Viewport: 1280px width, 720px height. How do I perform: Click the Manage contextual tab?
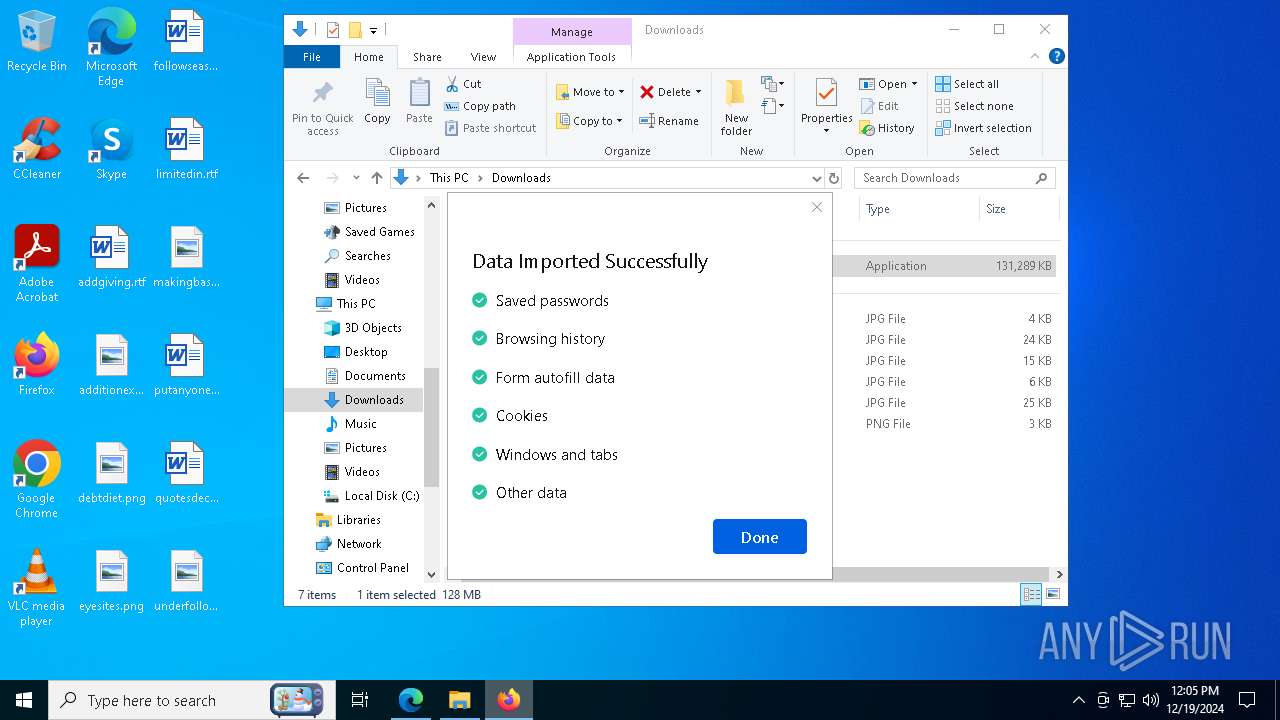click(572, 32)
